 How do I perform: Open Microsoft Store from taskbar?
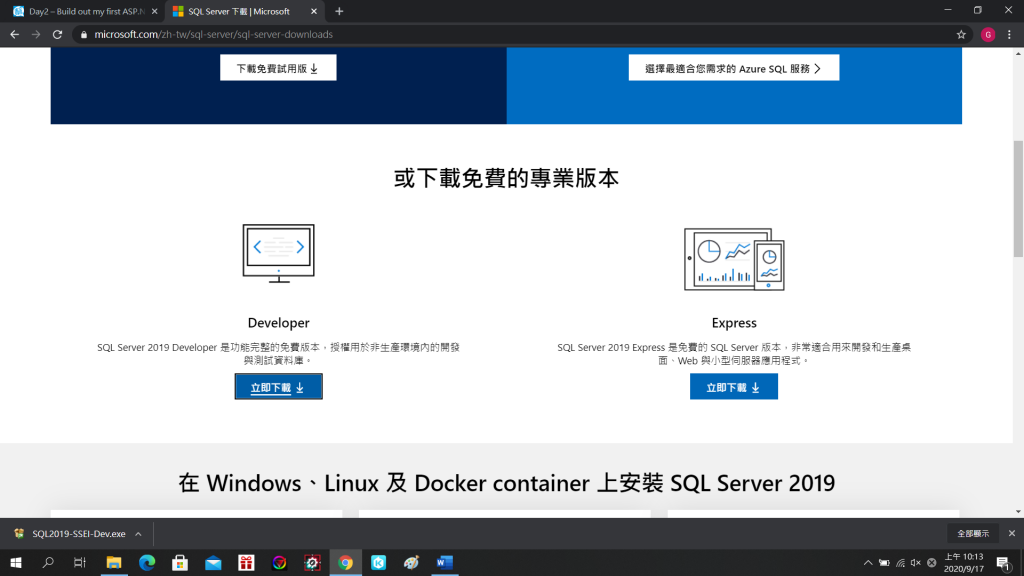point(180,562)
